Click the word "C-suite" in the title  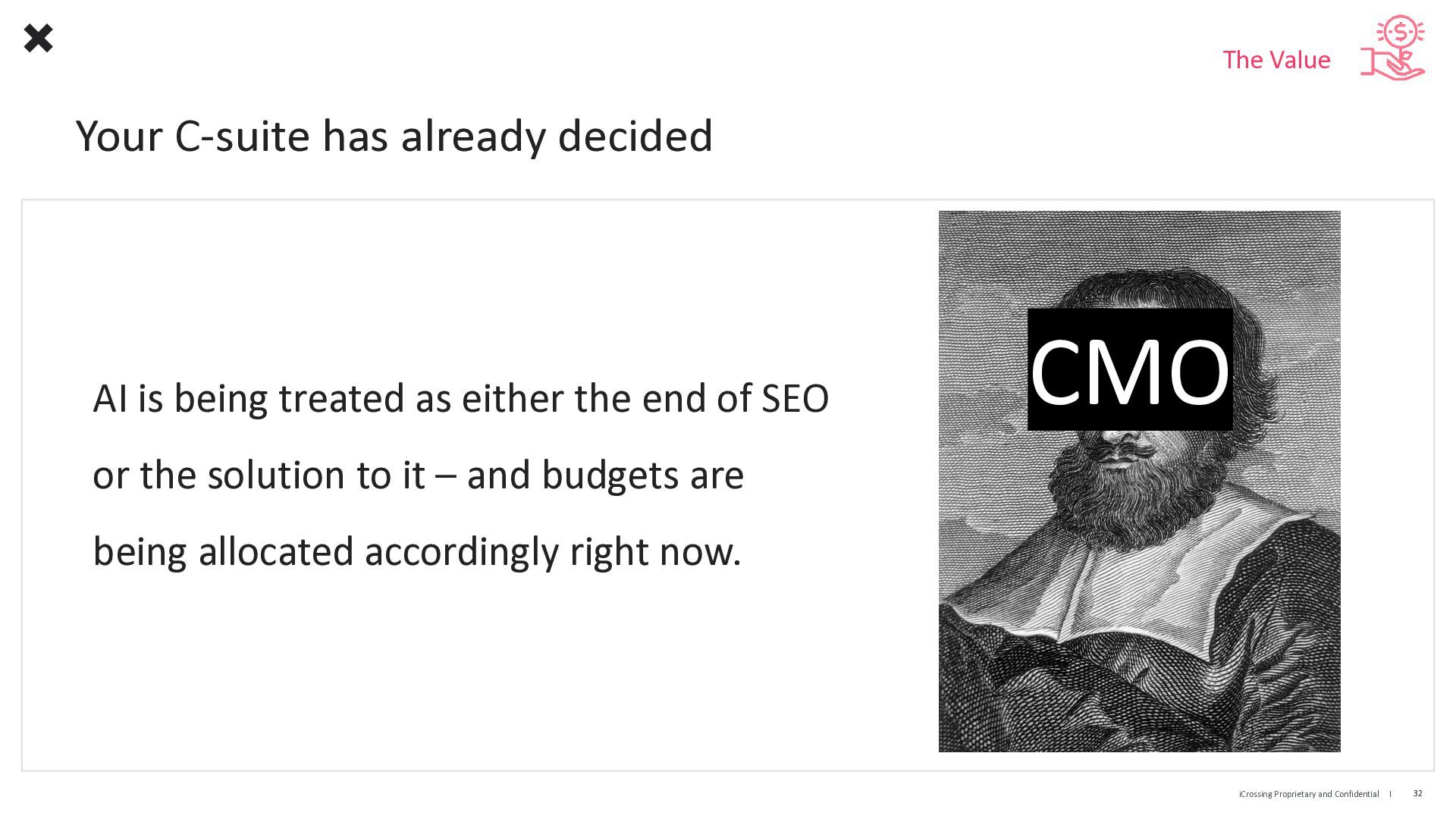(x=243, y=136)
